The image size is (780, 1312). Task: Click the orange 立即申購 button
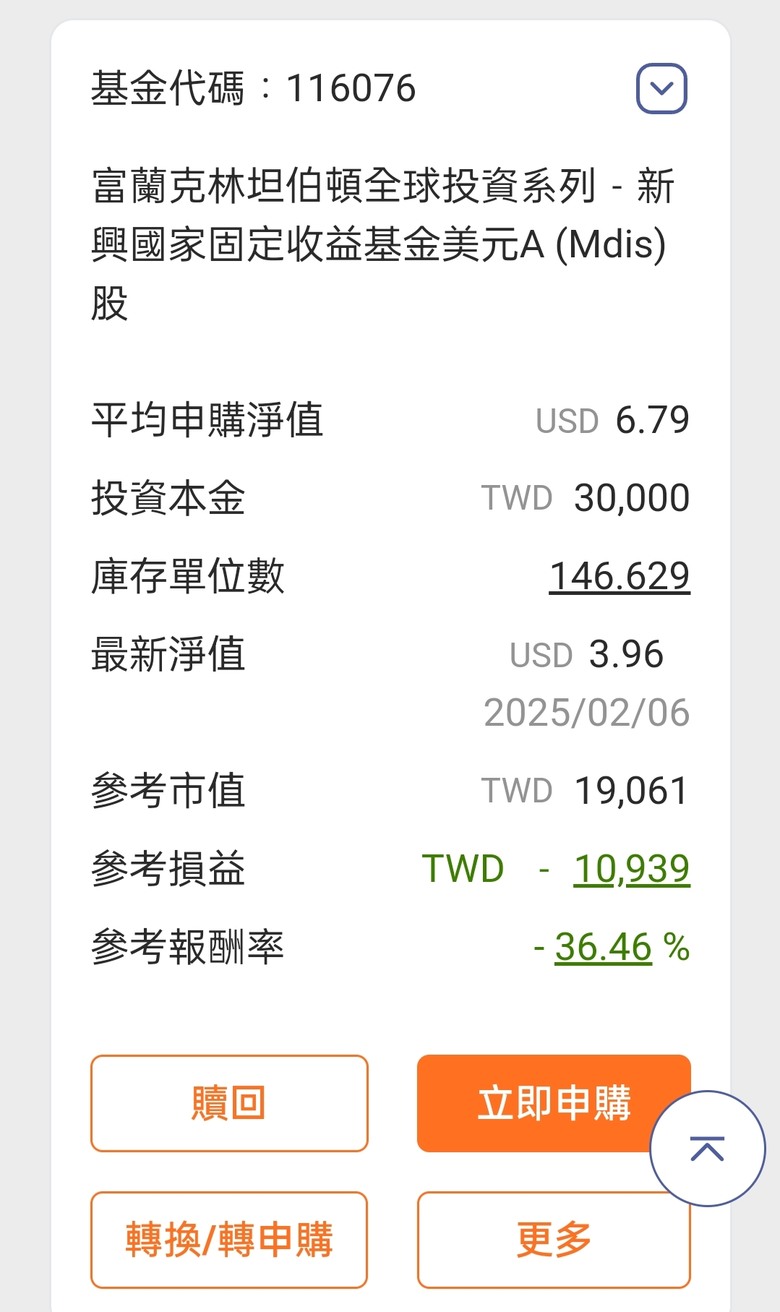pos(553,1103)
